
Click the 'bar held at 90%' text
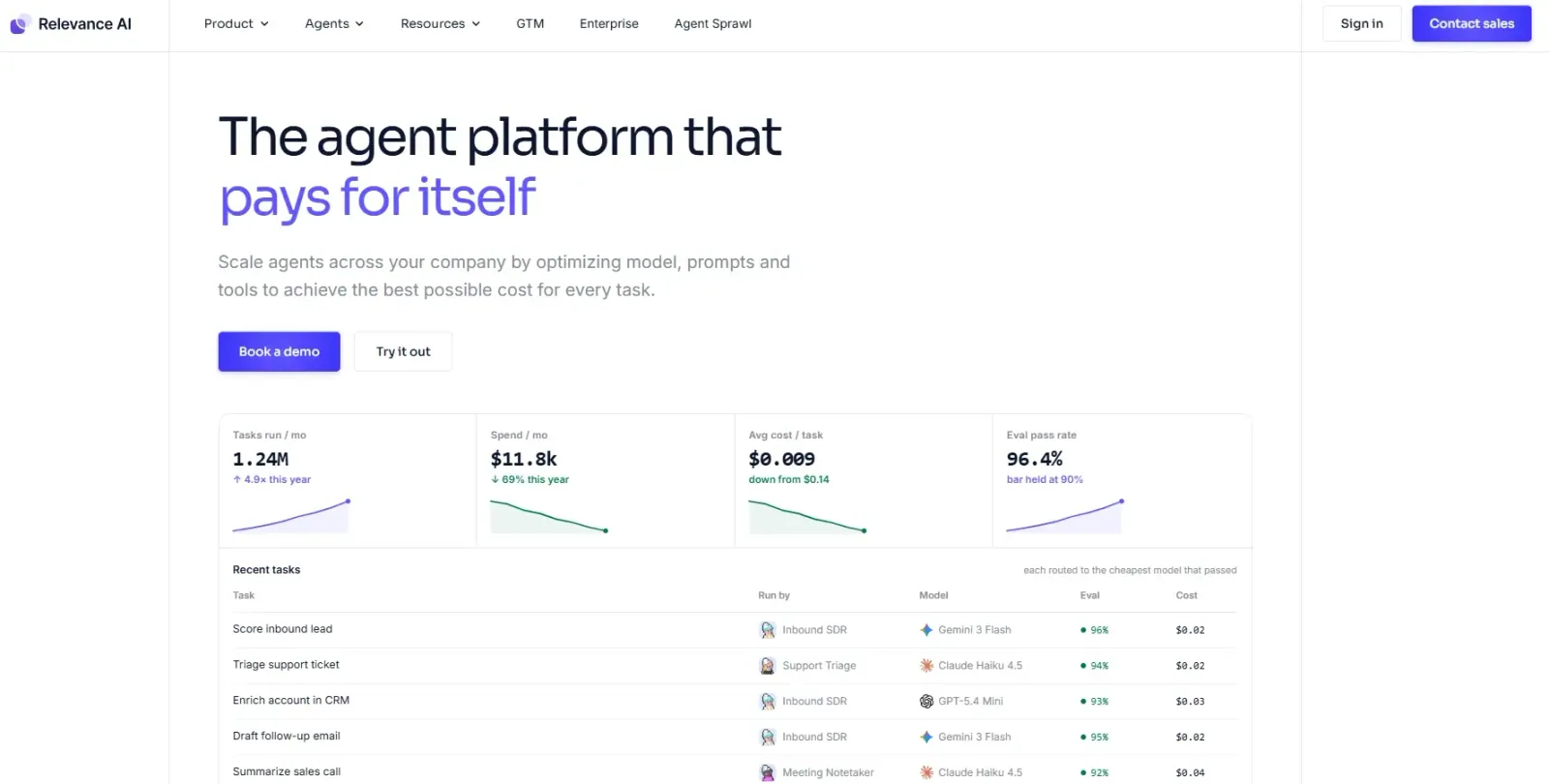tap(1045, 480)
